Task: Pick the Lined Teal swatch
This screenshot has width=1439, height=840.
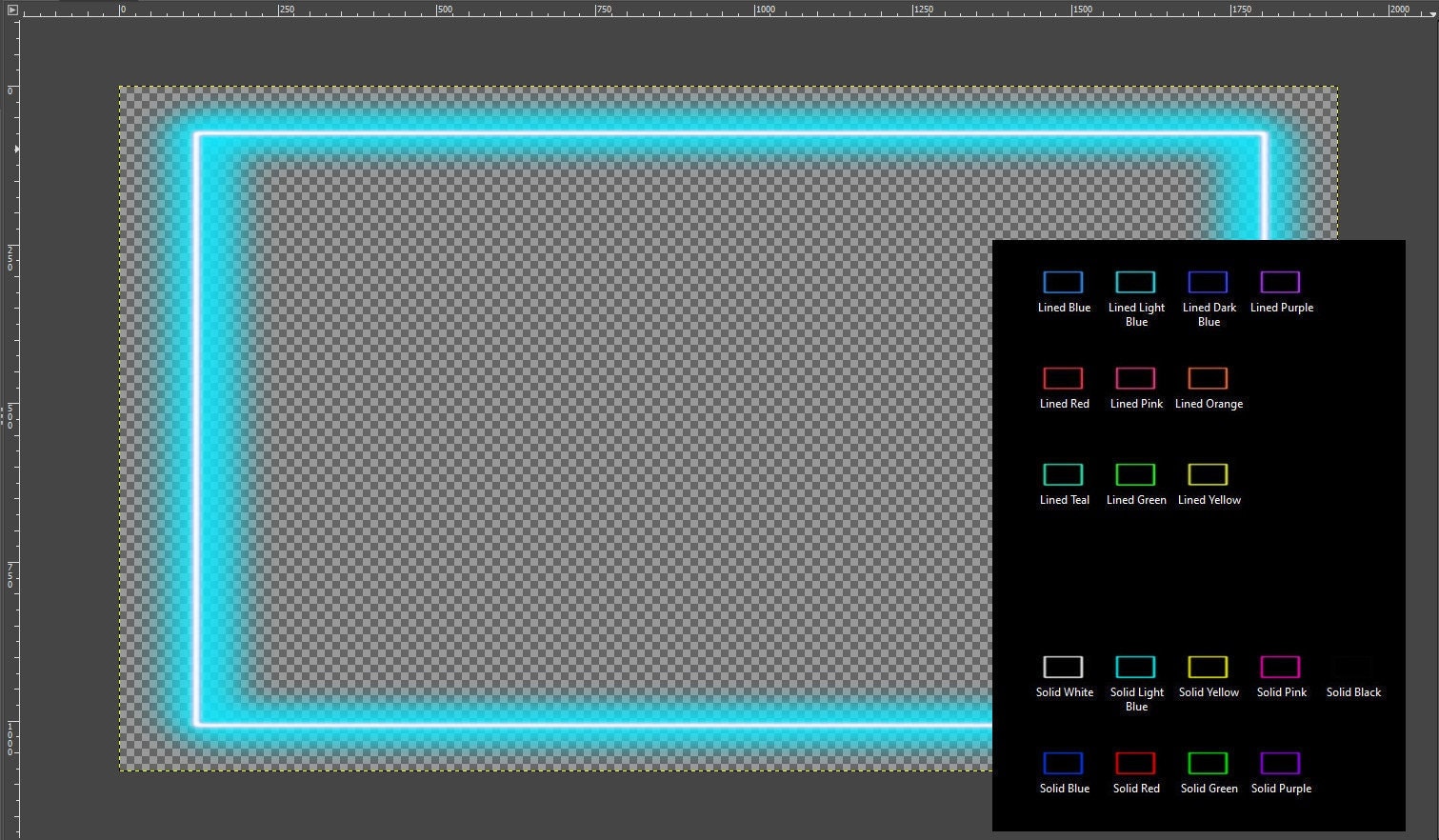Action: (x=1064, y=474)
